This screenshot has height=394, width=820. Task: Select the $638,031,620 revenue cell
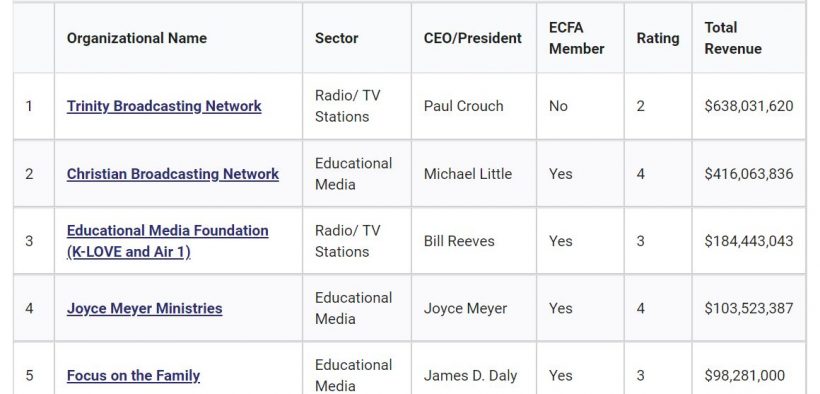[x=749, y=106]
